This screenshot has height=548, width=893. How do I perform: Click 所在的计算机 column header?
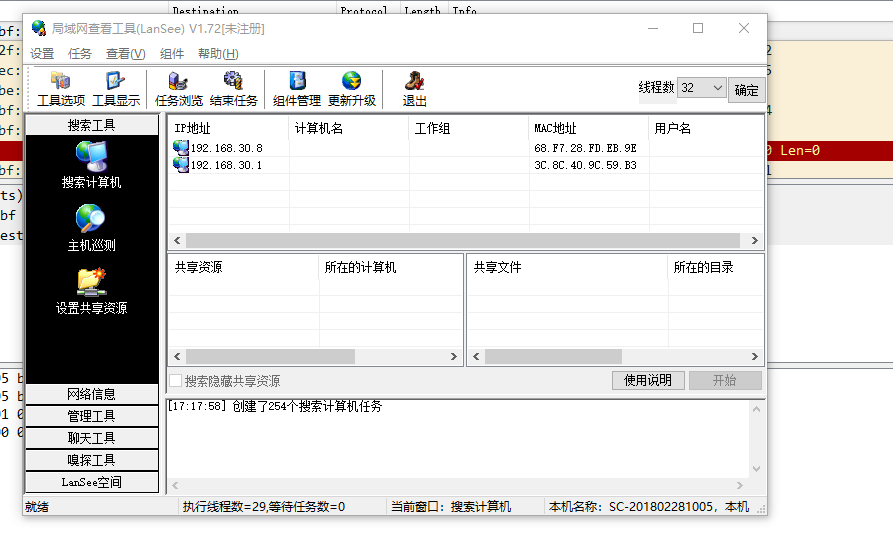click(391, 267)
